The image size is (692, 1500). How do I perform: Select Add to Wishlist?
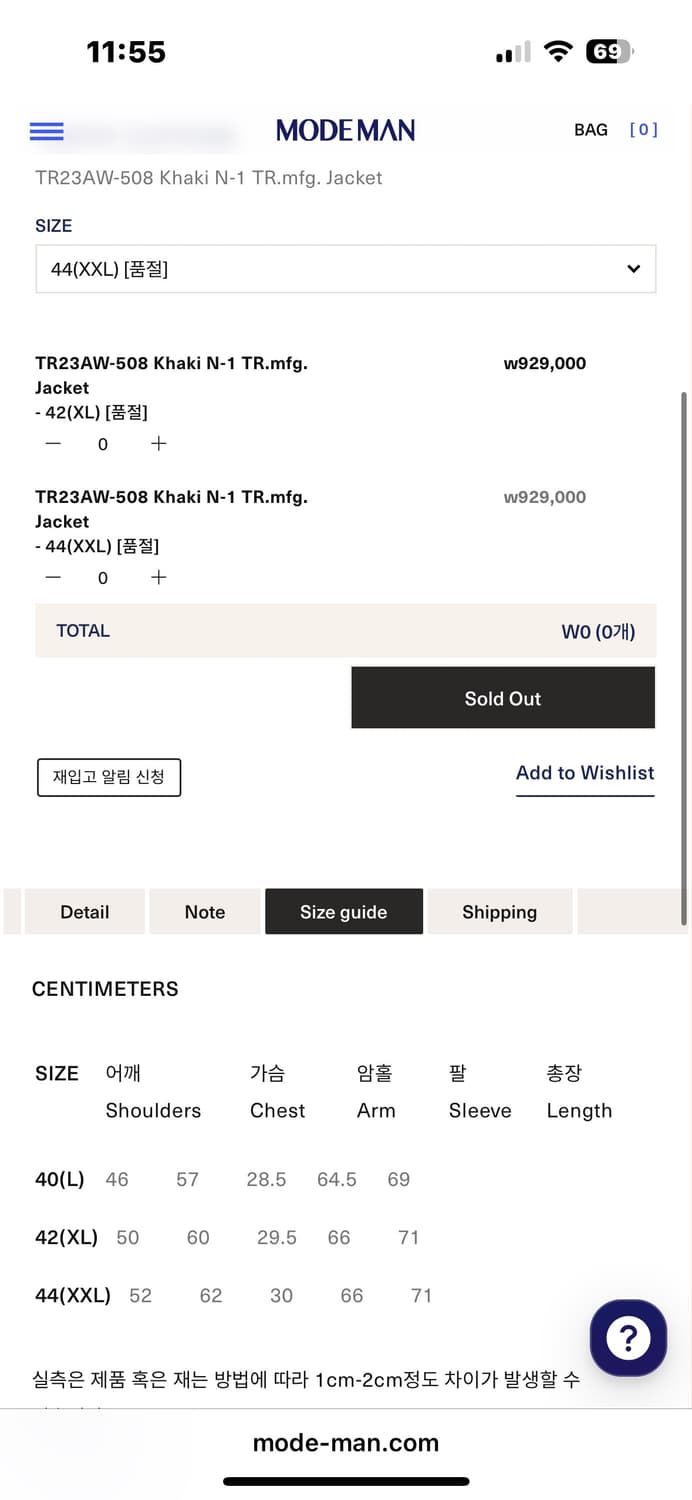click(x=585, y=773)
